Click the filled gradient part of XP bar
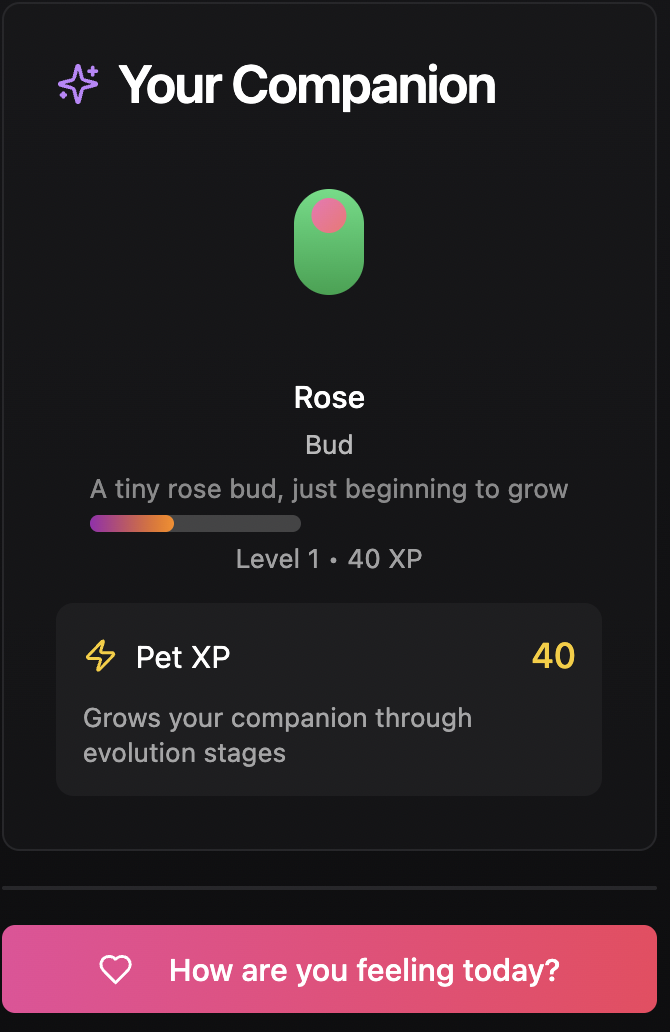The width and height of the screenshot is (670, 1032). coord(132,523)
